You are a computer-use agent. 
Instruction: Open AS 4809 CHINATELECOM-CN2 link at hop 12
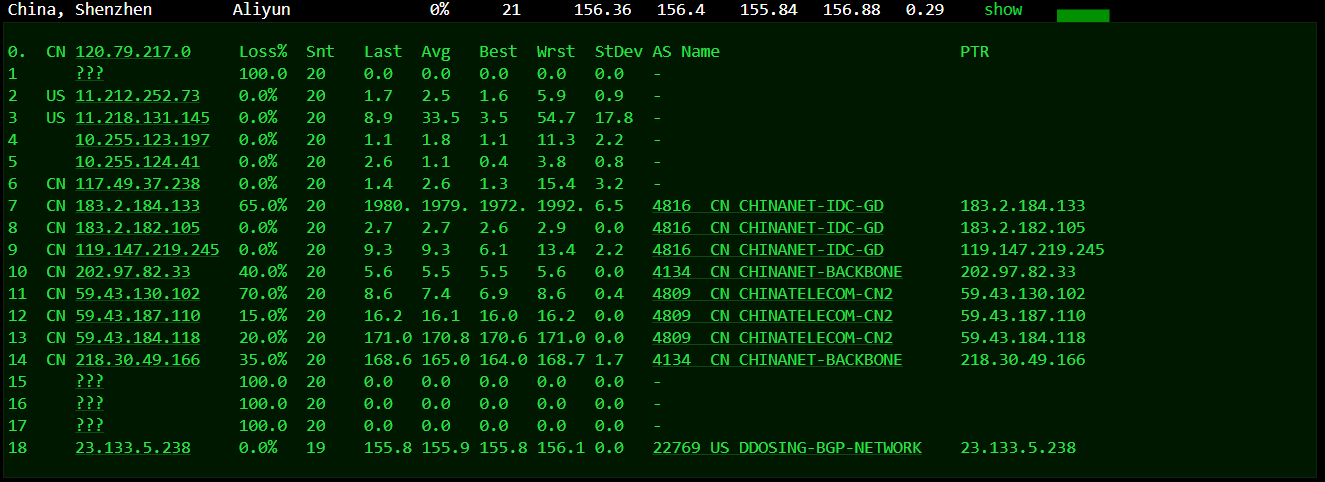tap(772, 316)
